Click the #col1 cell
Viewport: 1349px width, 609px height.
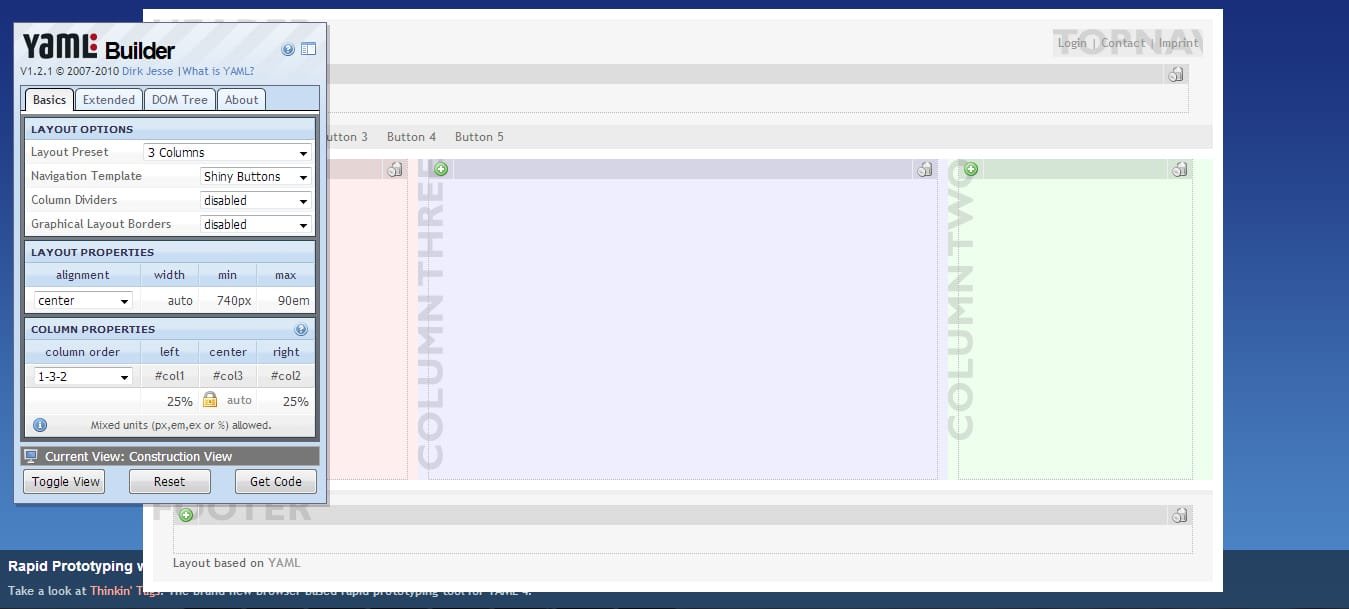tap(169, 376)
